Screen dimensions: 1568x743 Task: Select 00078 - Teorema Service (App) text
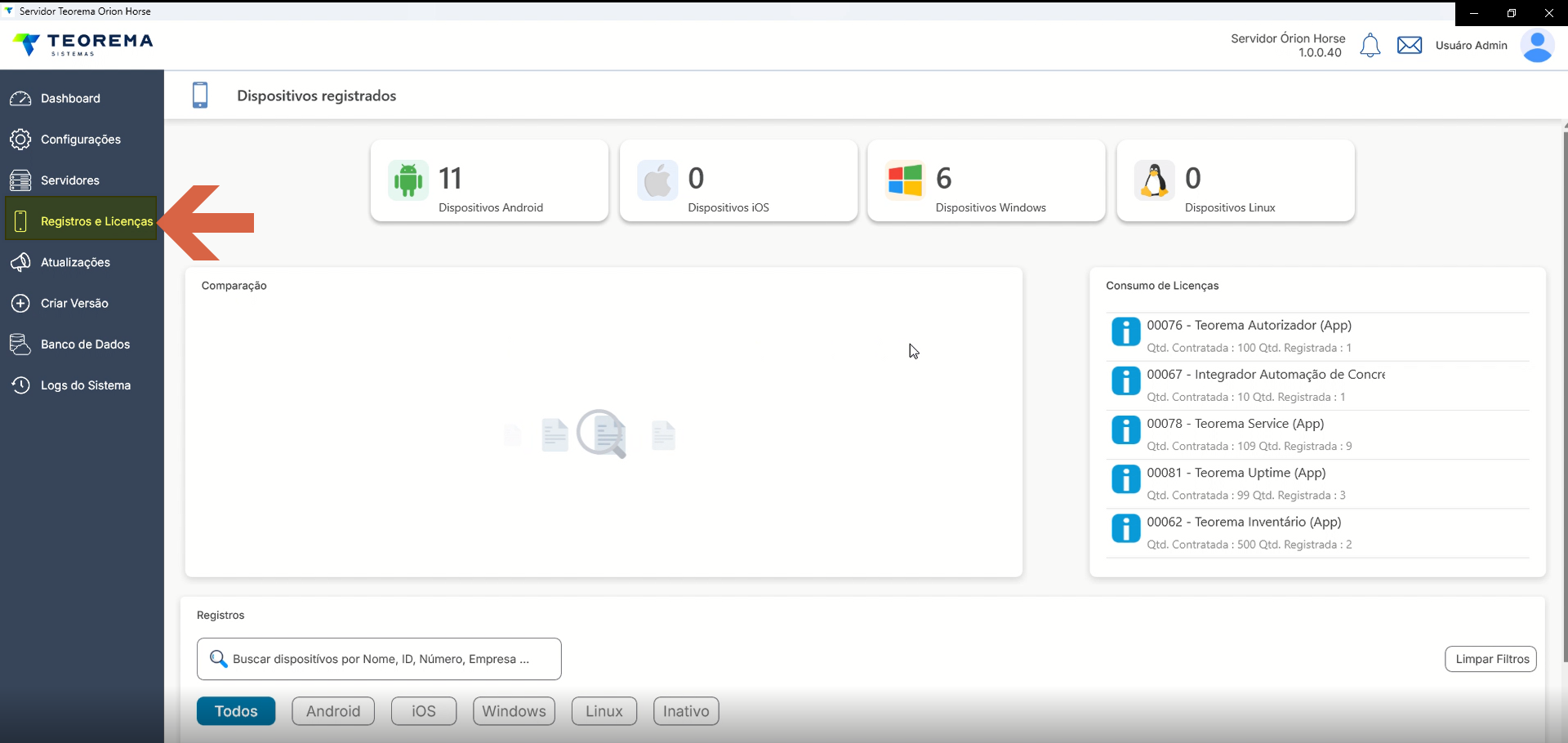click(1236, 423)
